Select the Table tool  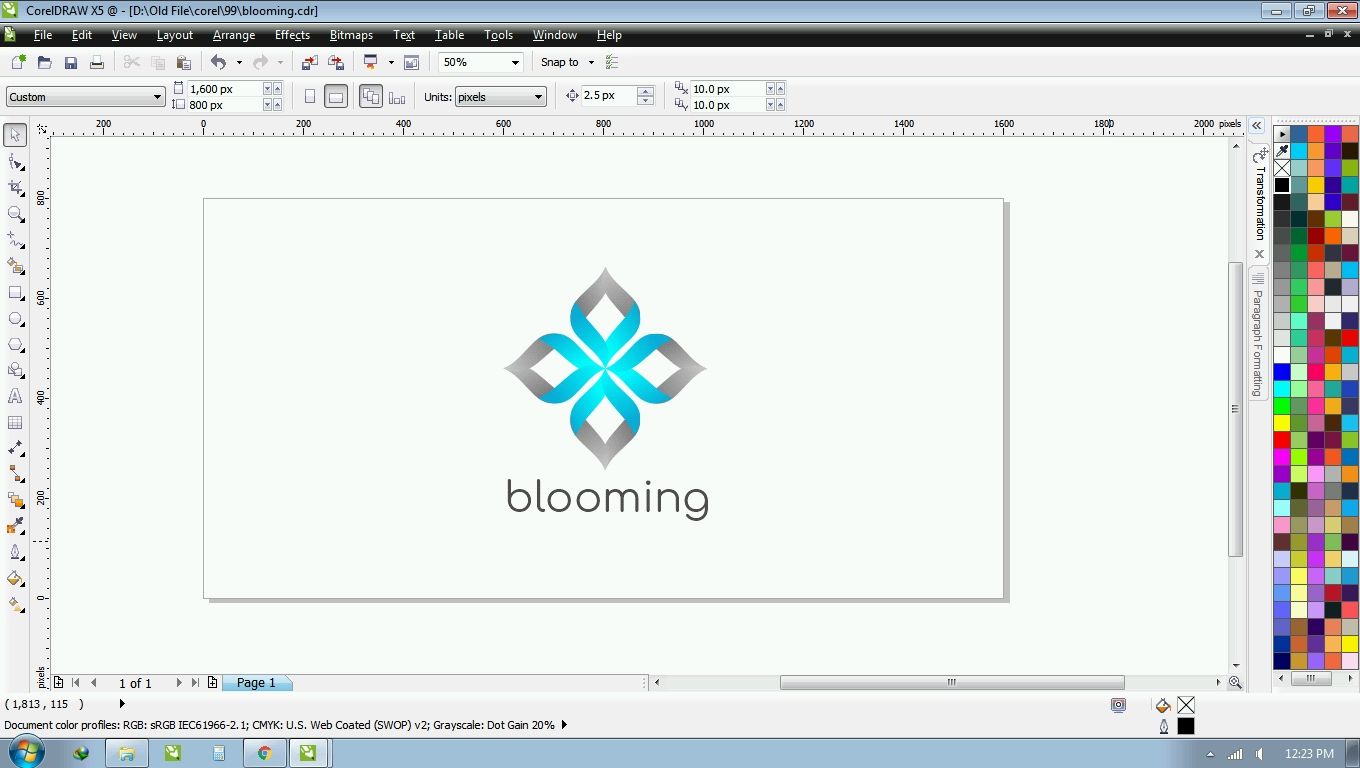(15, 423)
